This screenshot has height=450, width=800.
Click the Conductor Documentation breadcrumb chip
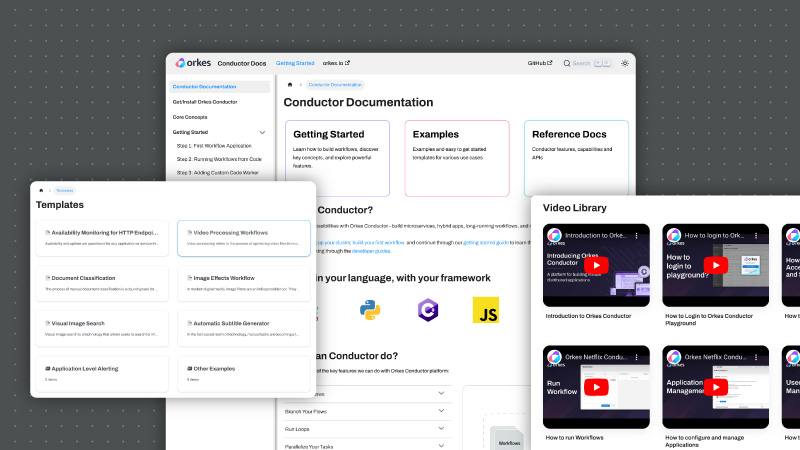click(x=335, y=85)
